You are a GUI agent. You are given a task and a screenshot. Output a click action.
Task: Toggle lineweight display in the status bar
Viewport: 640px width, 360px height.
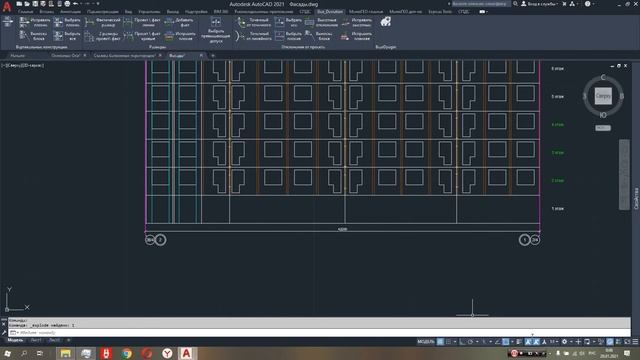(x=519, y=342)
